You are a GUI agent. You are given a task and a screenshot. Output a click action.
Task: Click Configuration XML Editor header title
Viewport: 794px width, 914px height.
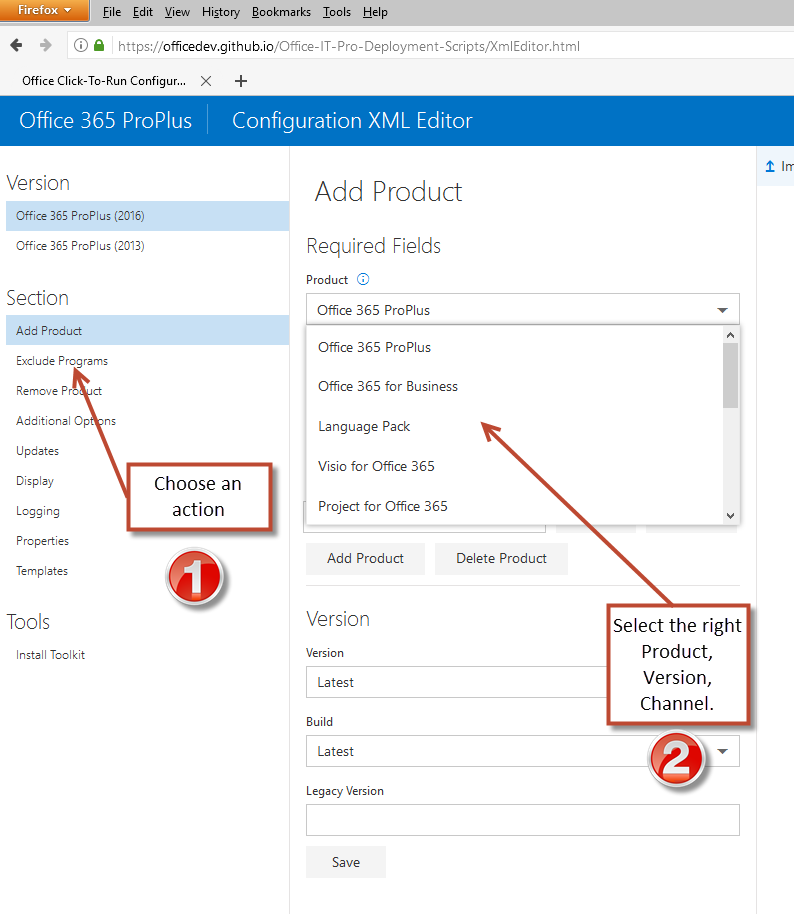tap(352, 120)
